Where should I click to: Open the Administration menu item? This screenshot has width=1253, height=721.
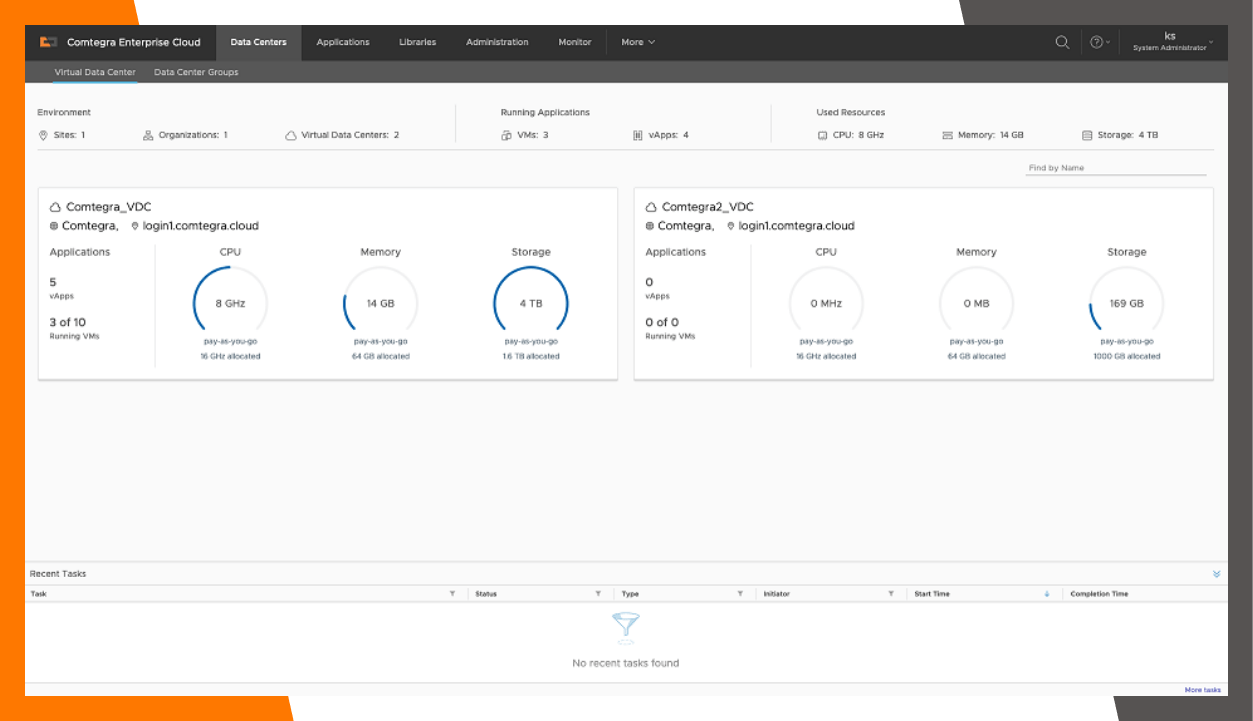pyautogui.click(x=497, y=42)
